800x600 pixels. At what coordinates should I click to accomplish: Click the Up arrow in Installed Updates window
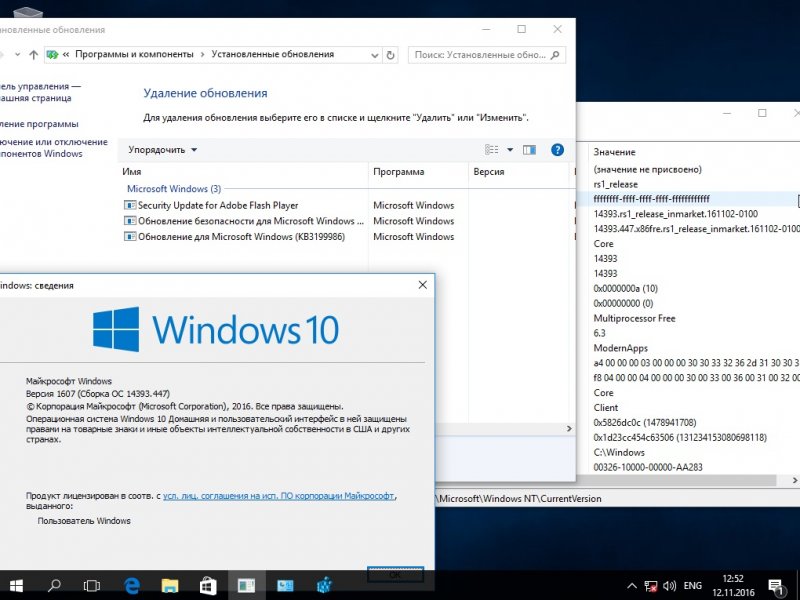(x=33, y=55)
